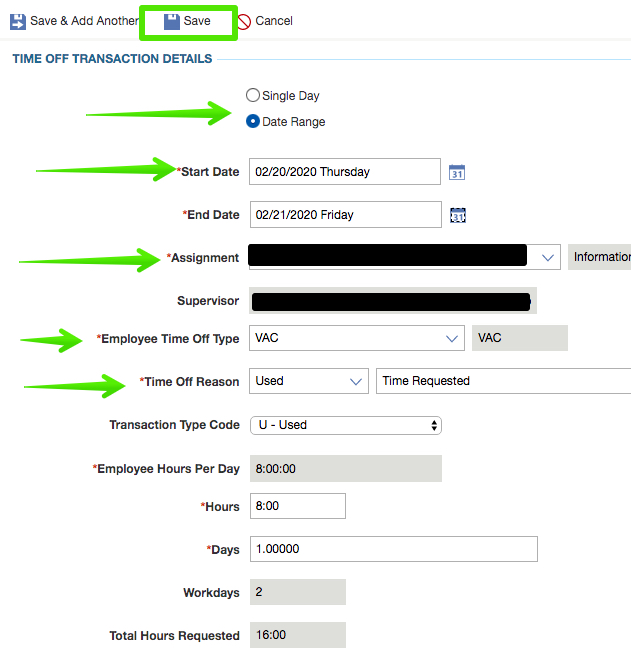This screenshot has height=661, width=631.
Task: Click the Total Hours Requested label
Action: coord(175,636)
